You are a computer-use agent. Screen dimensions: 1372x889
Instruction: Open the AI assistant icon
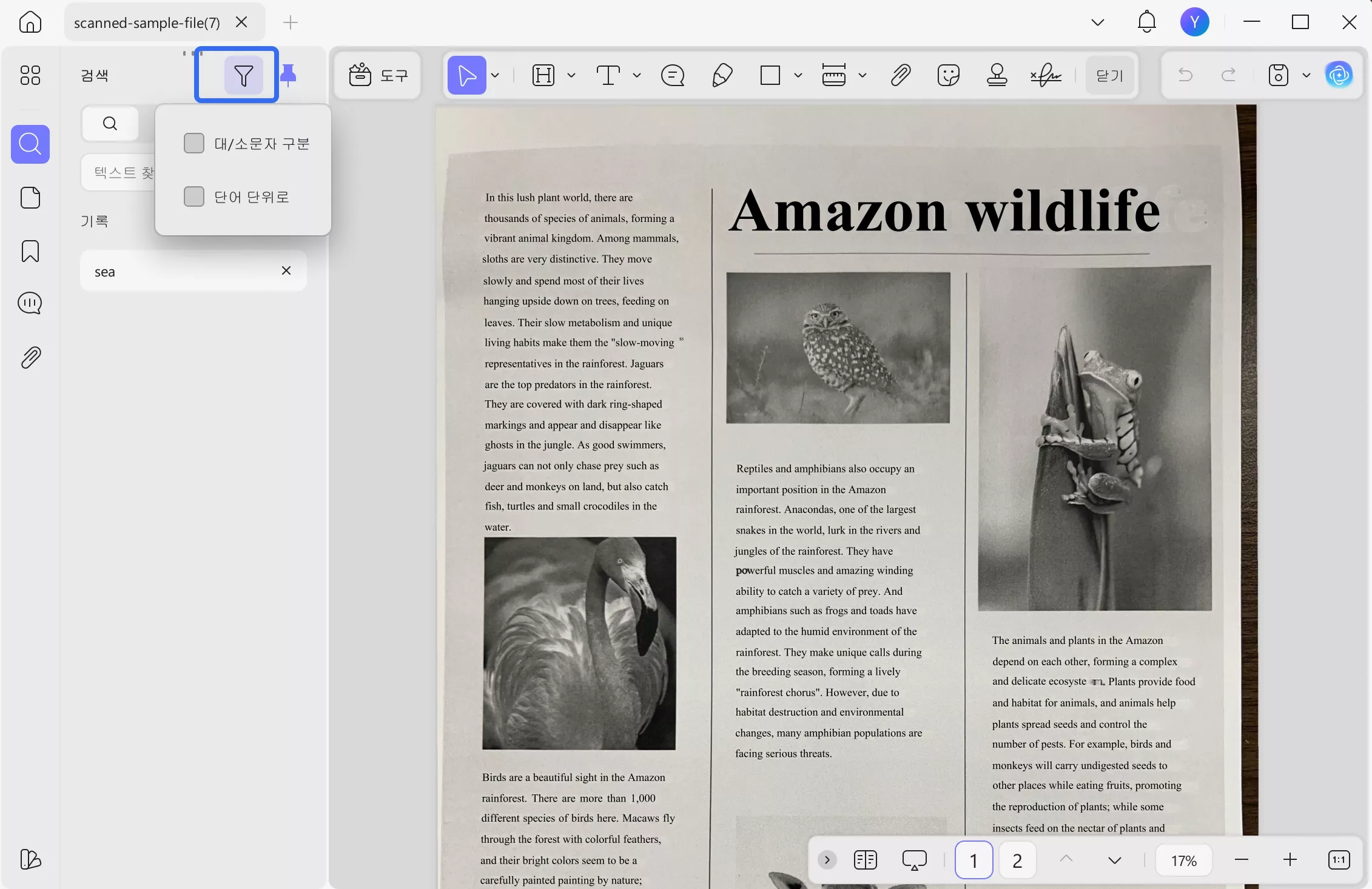tap(1339, 75)
